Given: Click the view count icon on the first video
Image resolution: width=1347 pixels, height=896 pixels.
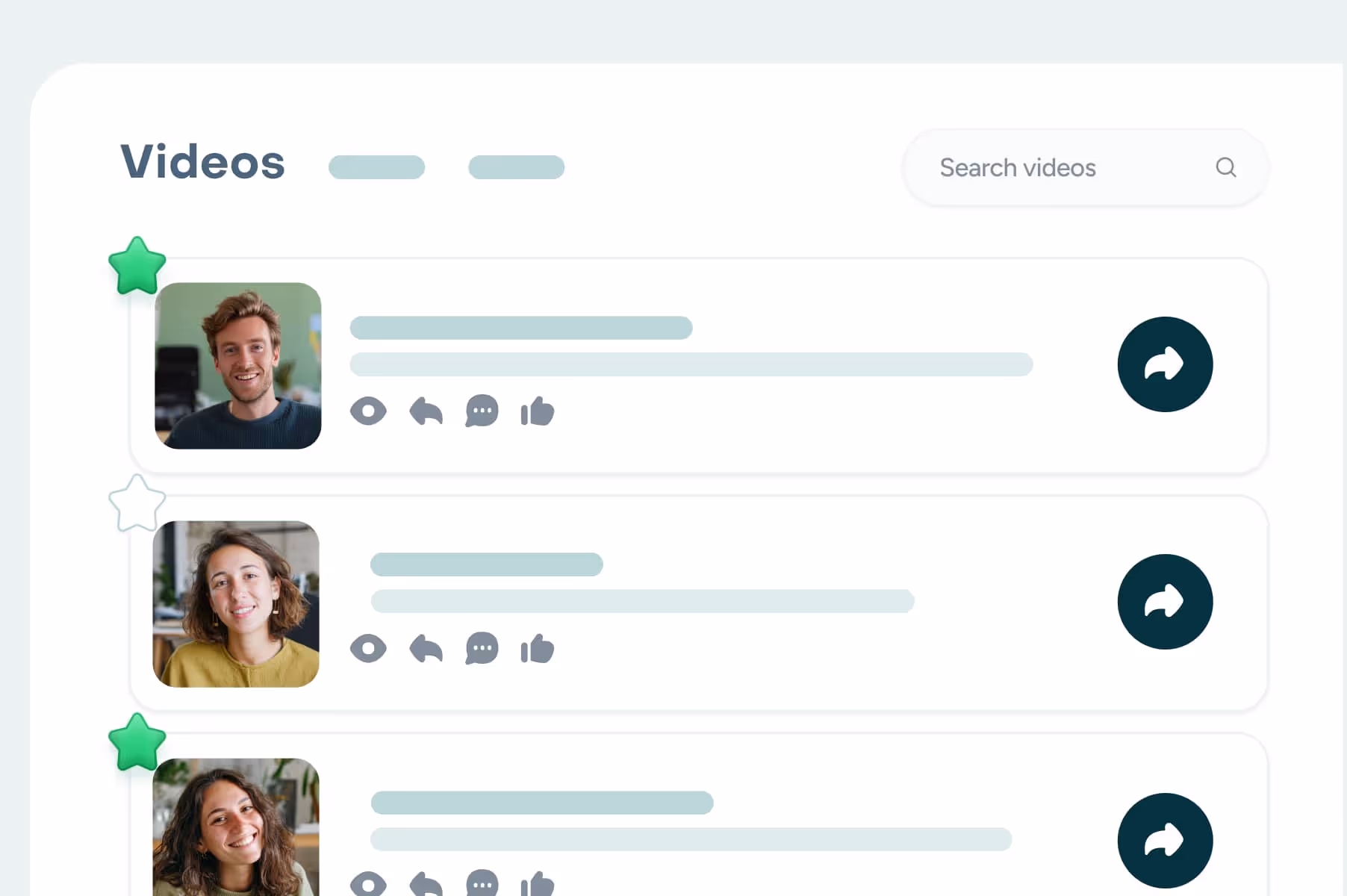Looking at the screenshot, I should click(368, 411).
